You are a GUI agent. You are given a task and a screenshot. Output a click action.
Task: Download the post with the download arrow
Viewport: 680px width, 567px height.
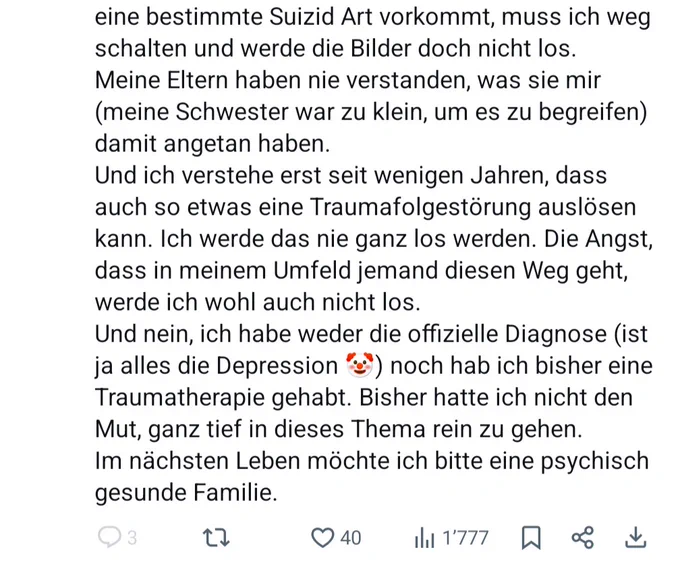pos(635,538)
